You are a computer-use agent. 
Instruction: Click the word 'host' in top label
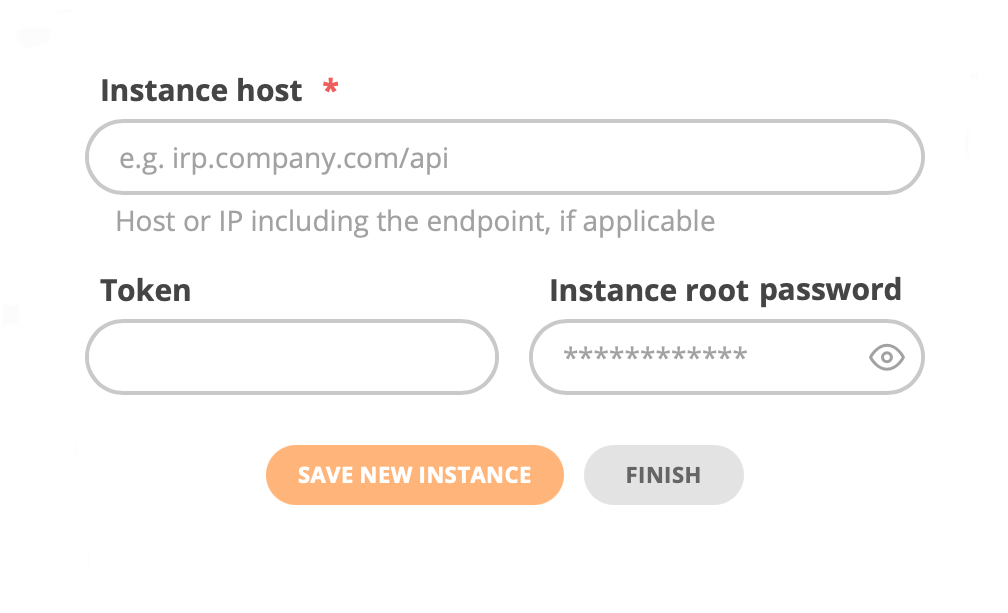(x=269, y=90)
